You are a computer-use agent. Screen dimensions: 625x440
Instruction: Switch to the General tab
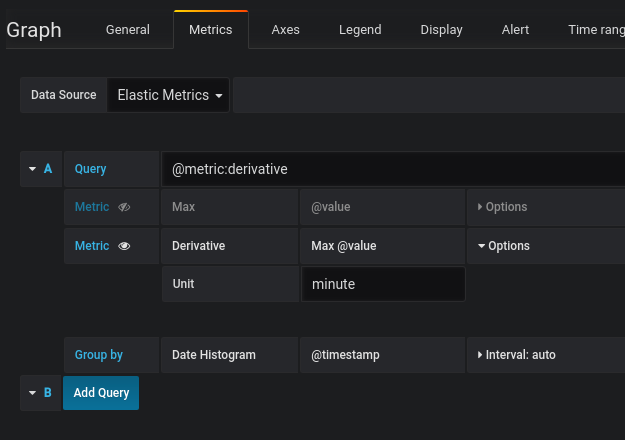pos(128,30)
